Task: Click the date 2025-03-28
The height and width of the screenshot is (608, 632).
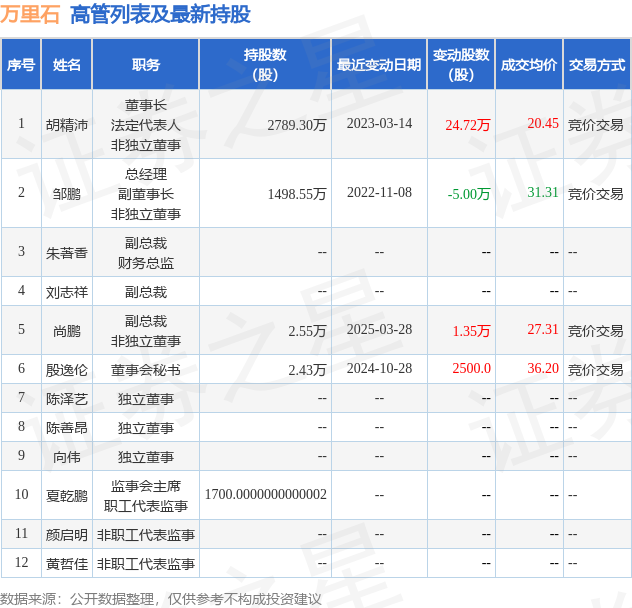Action: [379, 329]
